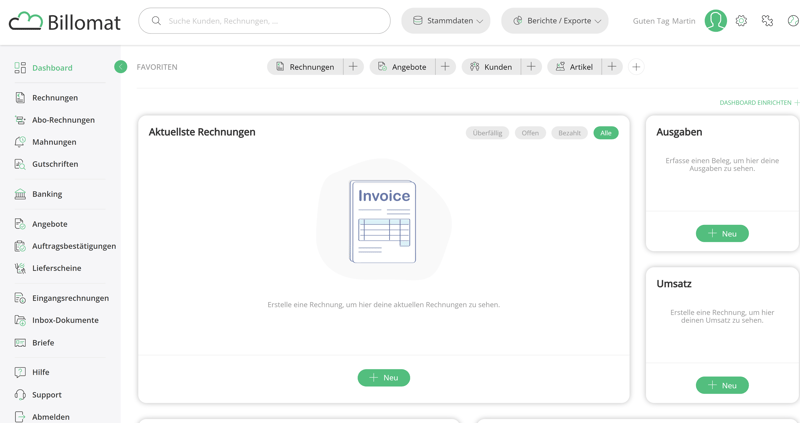800x423 pixels.
Task: Click the Inbox-Dokumente sidebar icon
Action: (x=20, y=320)
